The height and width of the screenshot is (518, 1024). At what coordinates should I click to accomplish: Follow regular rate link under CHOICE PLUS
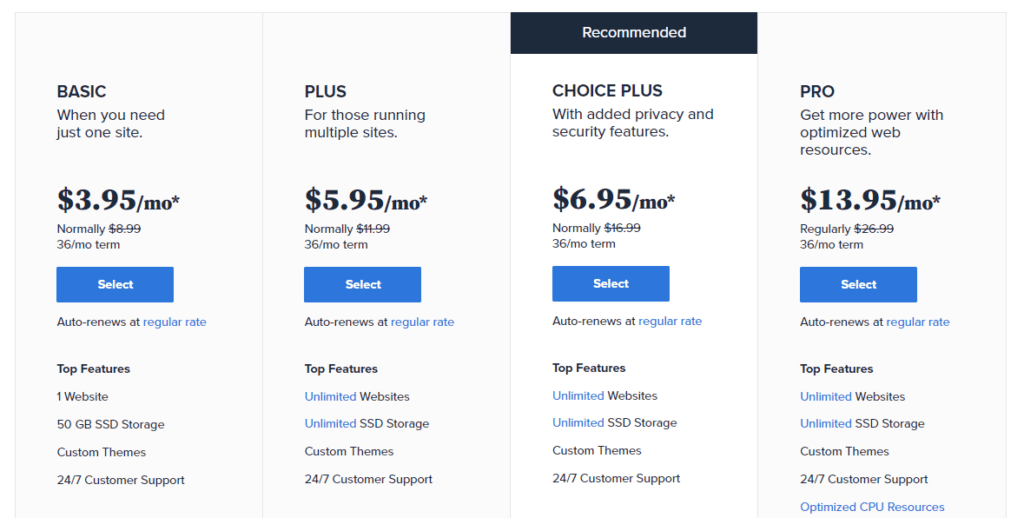pos(670,321)
